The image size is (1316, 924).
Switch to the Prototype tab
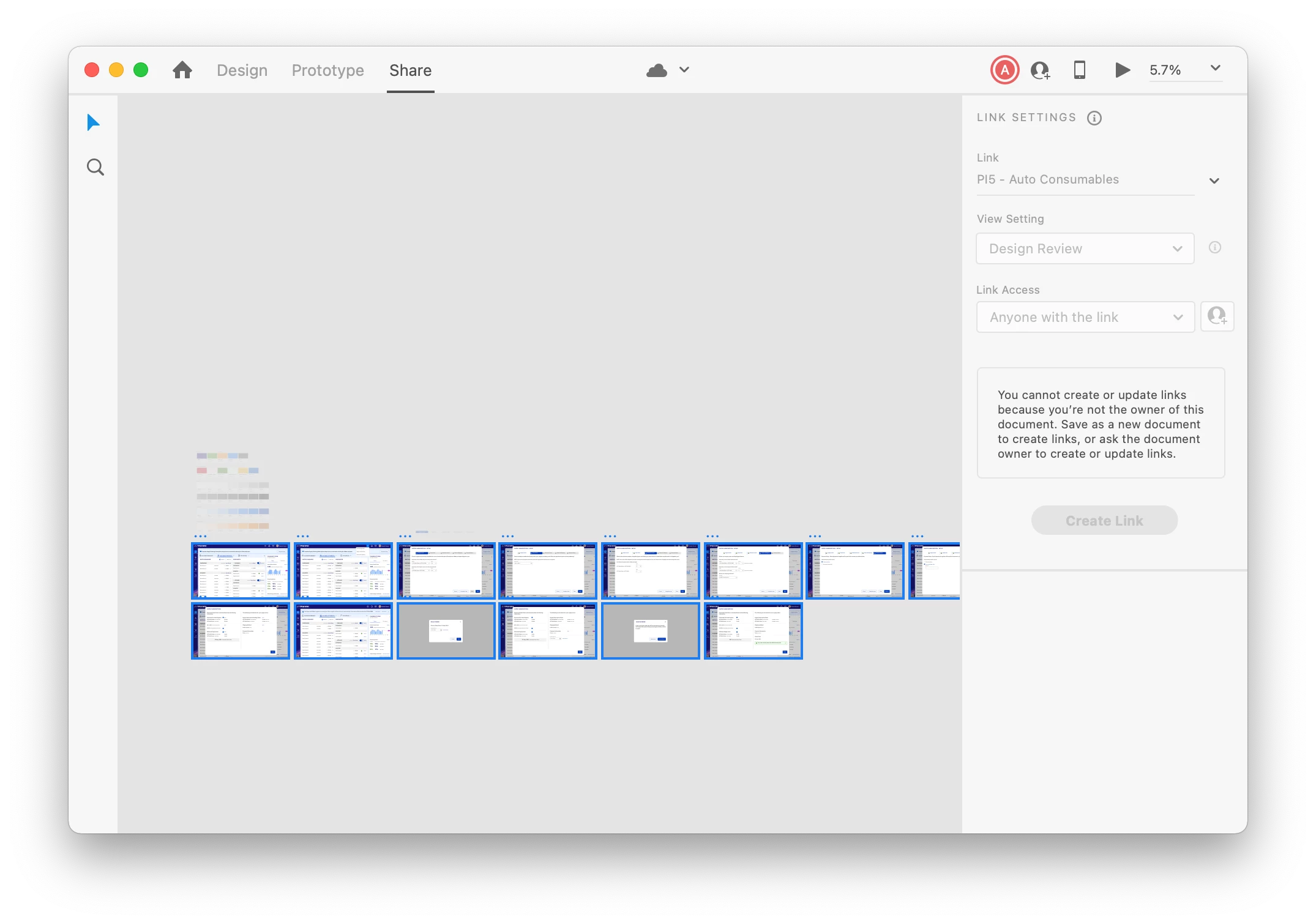[327, 70]
